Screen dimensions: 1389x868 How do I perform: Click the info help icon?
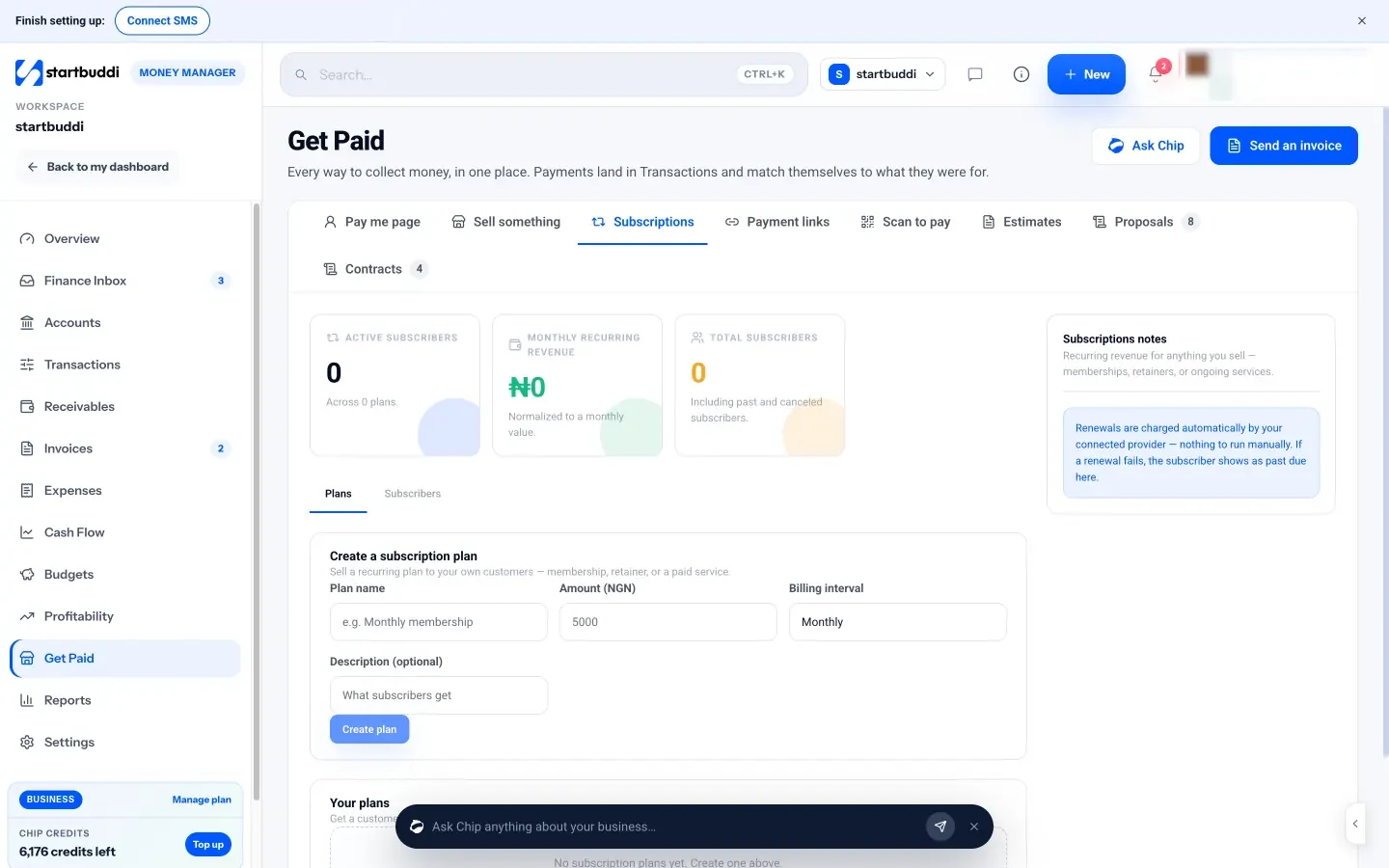(x=1021, y=74)
